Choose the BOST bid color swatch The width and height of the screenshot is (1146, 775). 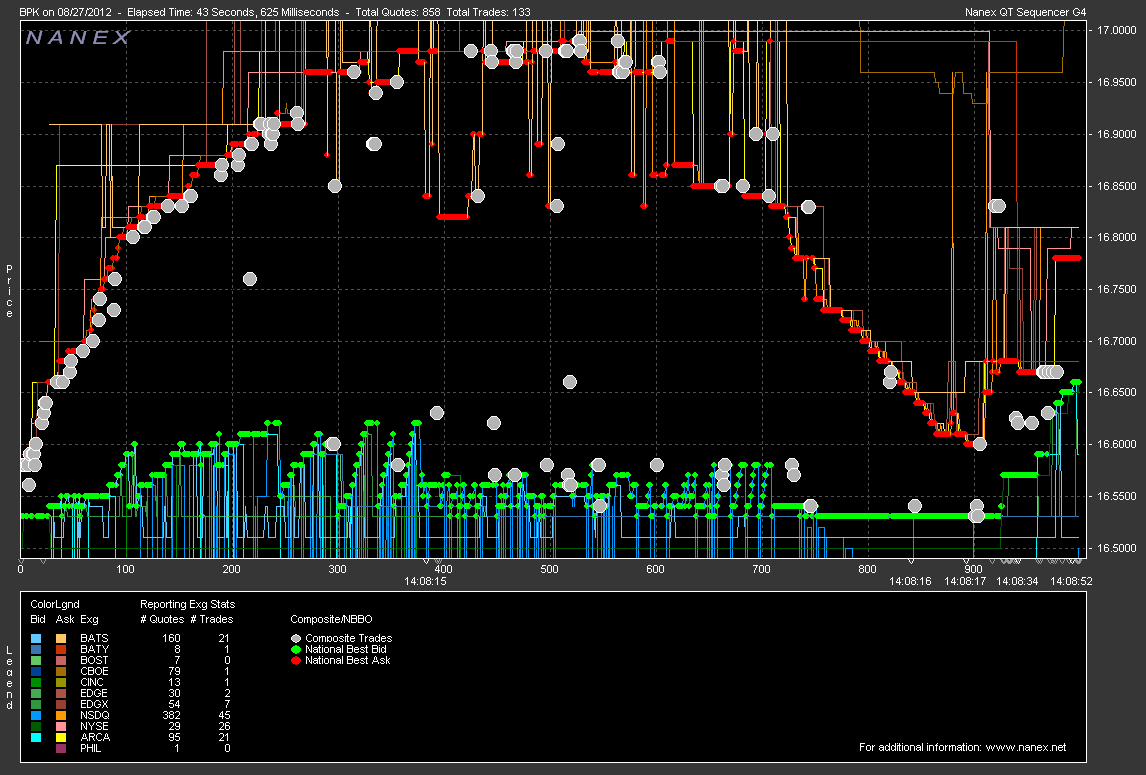(37, 660)
